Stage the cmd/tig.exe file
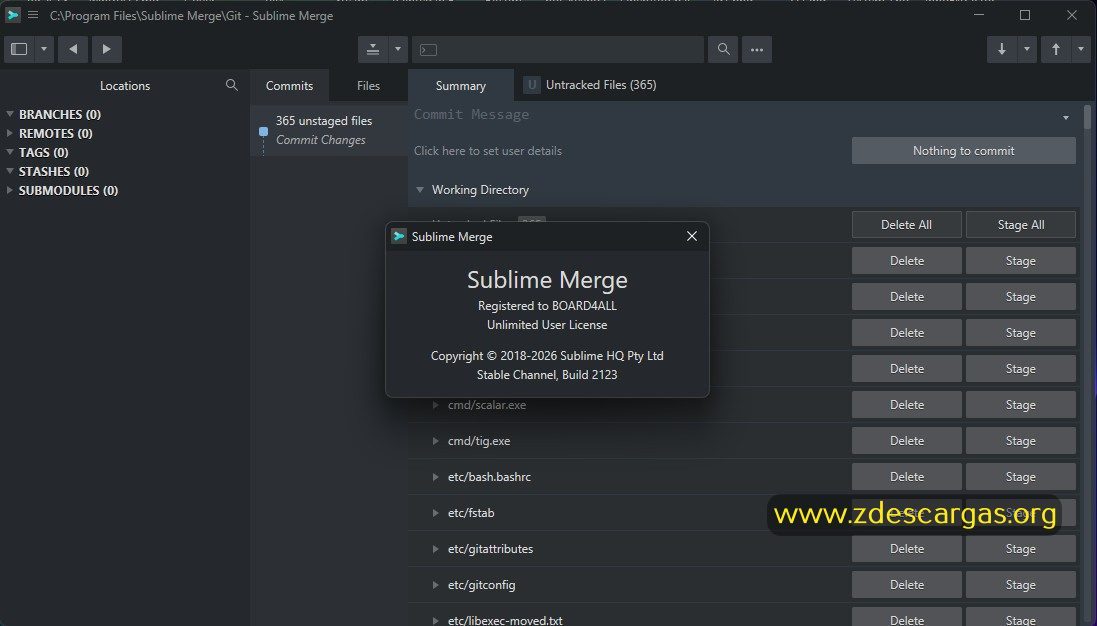The height and width of the screenshot is (626, 1097). pos(1021,441)
